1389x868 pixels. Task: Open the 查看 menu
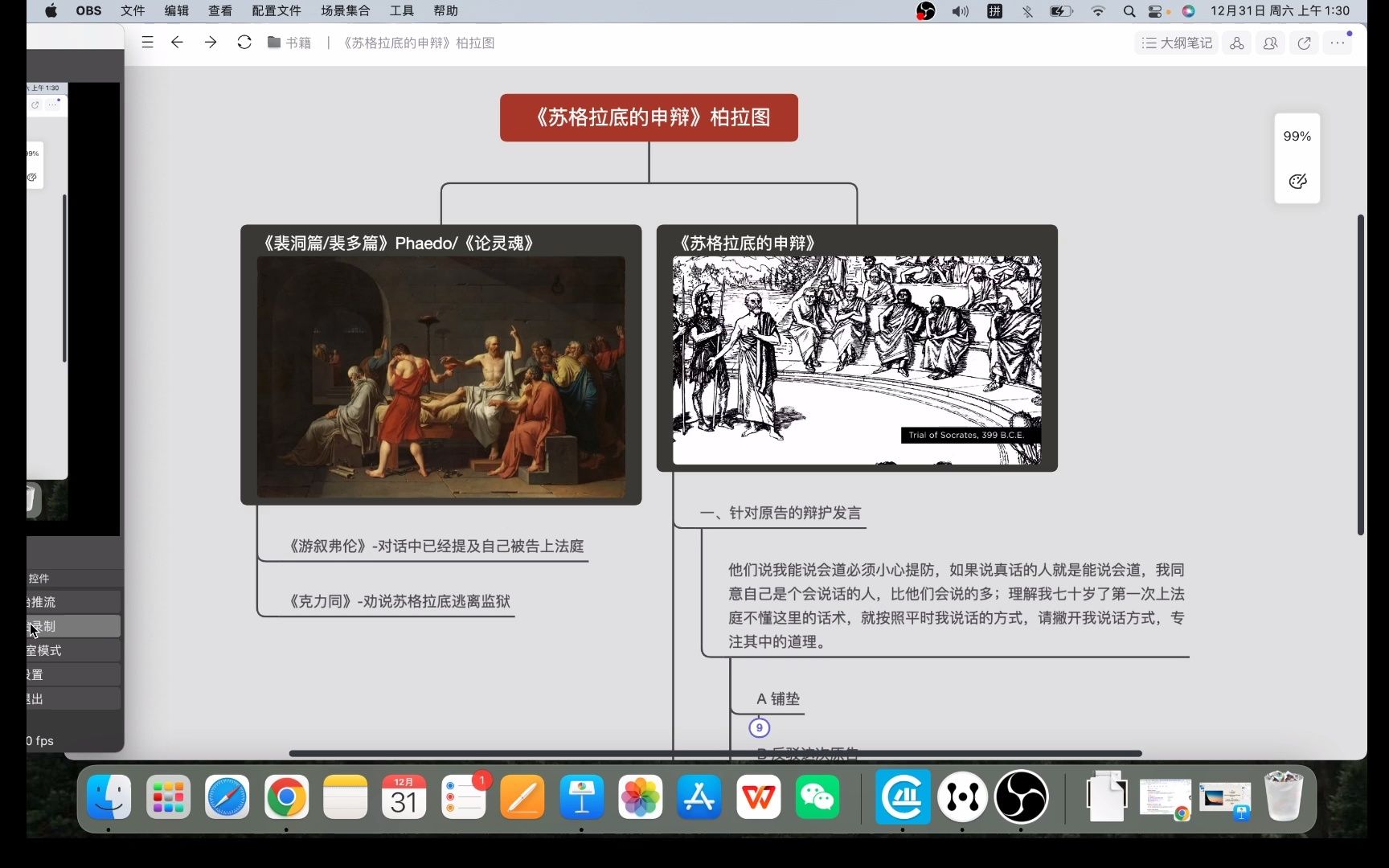tap(220, 10)
